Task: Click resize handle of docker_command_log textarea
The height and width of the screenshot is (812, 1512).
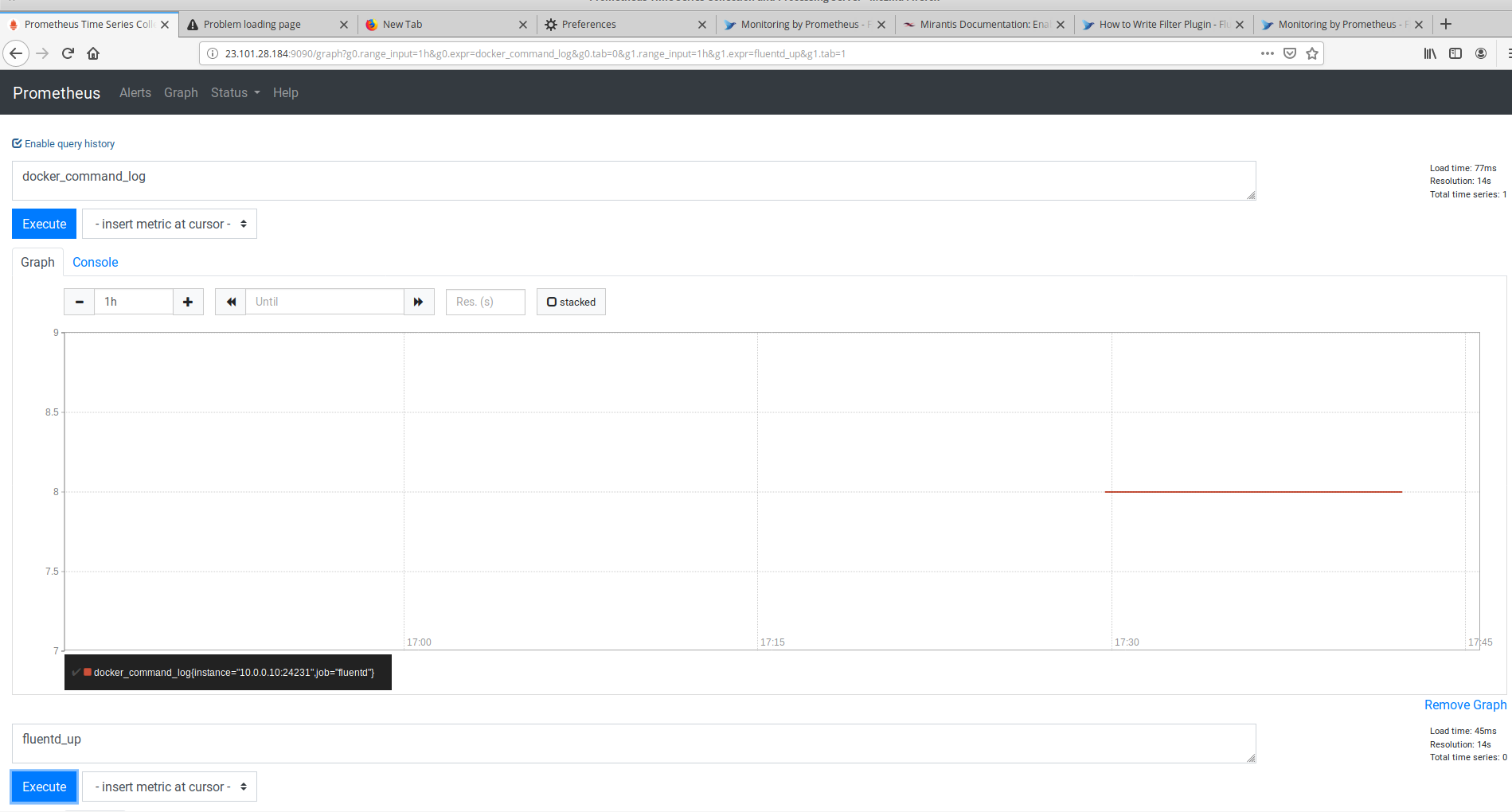Action: tap(1251, 195)
